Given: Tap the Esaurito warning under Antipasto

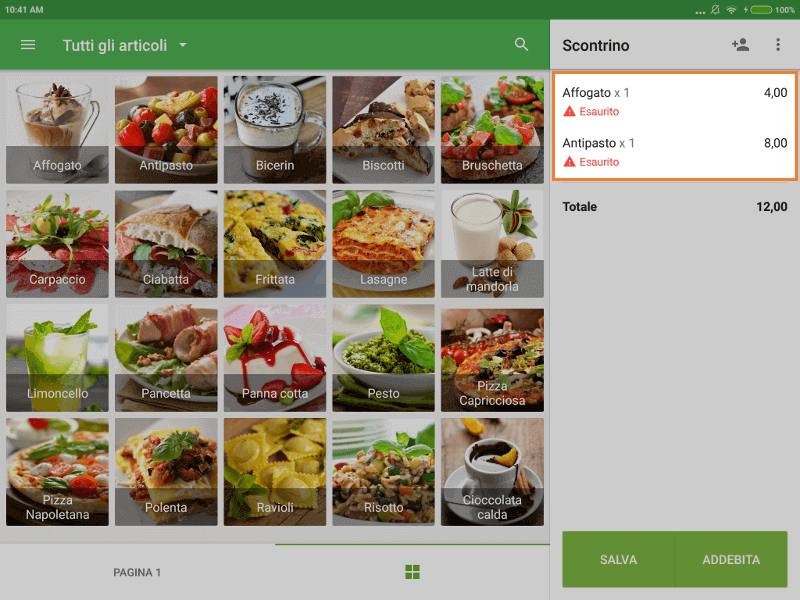Looking at the screenshot, I should pos(591,162).
